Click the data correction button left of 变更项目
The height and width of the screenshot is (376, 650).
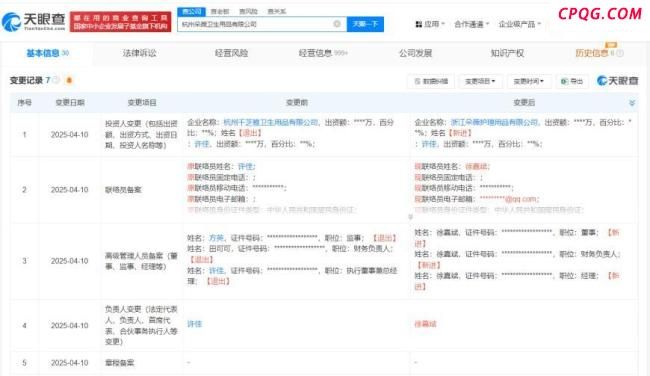point(431,81)
